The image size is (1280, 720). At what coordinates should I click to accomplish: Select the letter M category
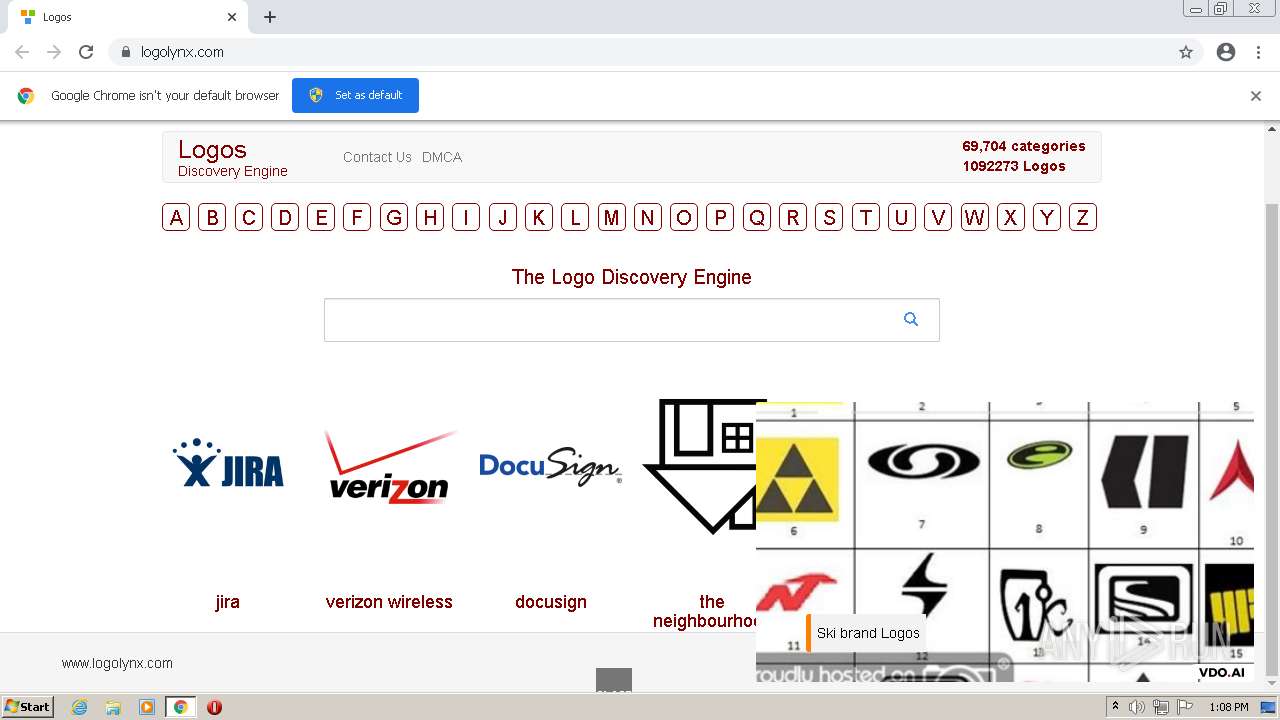612,217
